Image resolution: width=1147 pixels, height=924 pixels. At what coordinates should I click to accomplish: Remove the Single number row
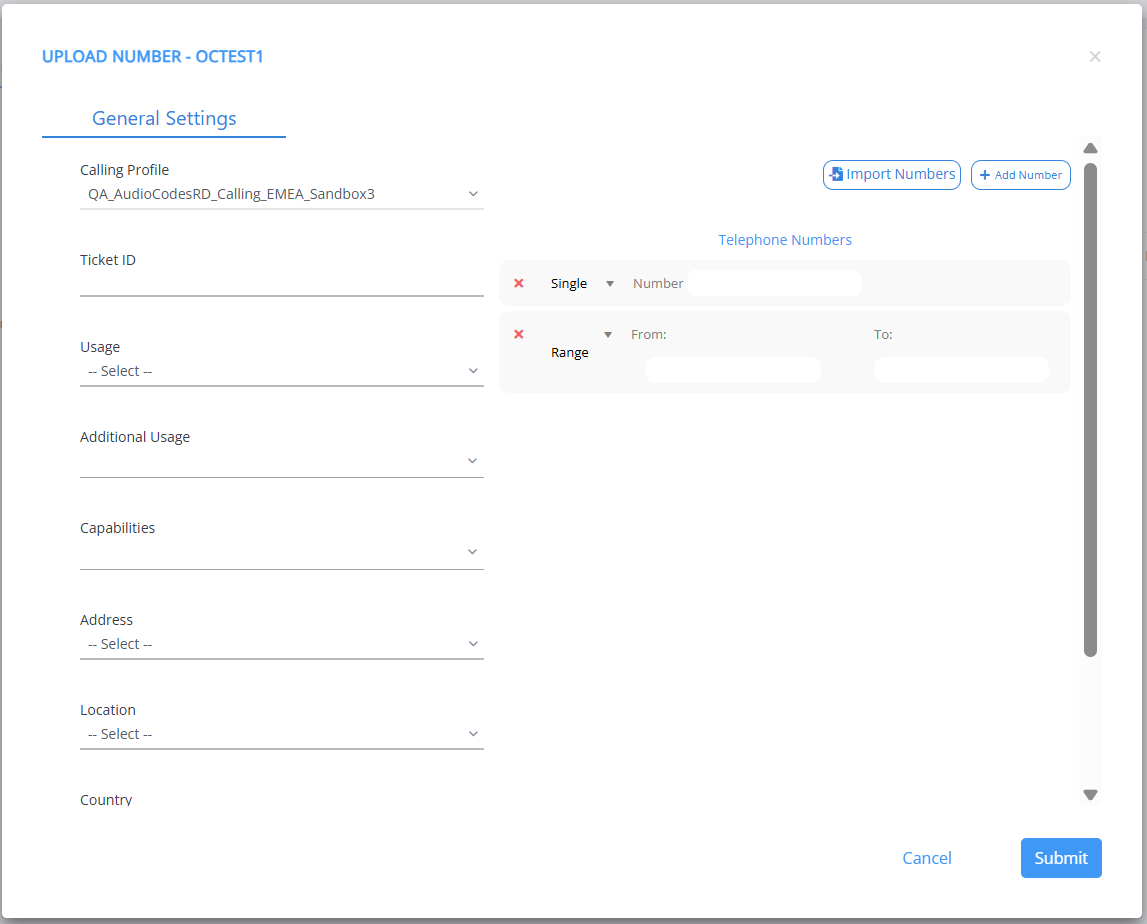519,283
